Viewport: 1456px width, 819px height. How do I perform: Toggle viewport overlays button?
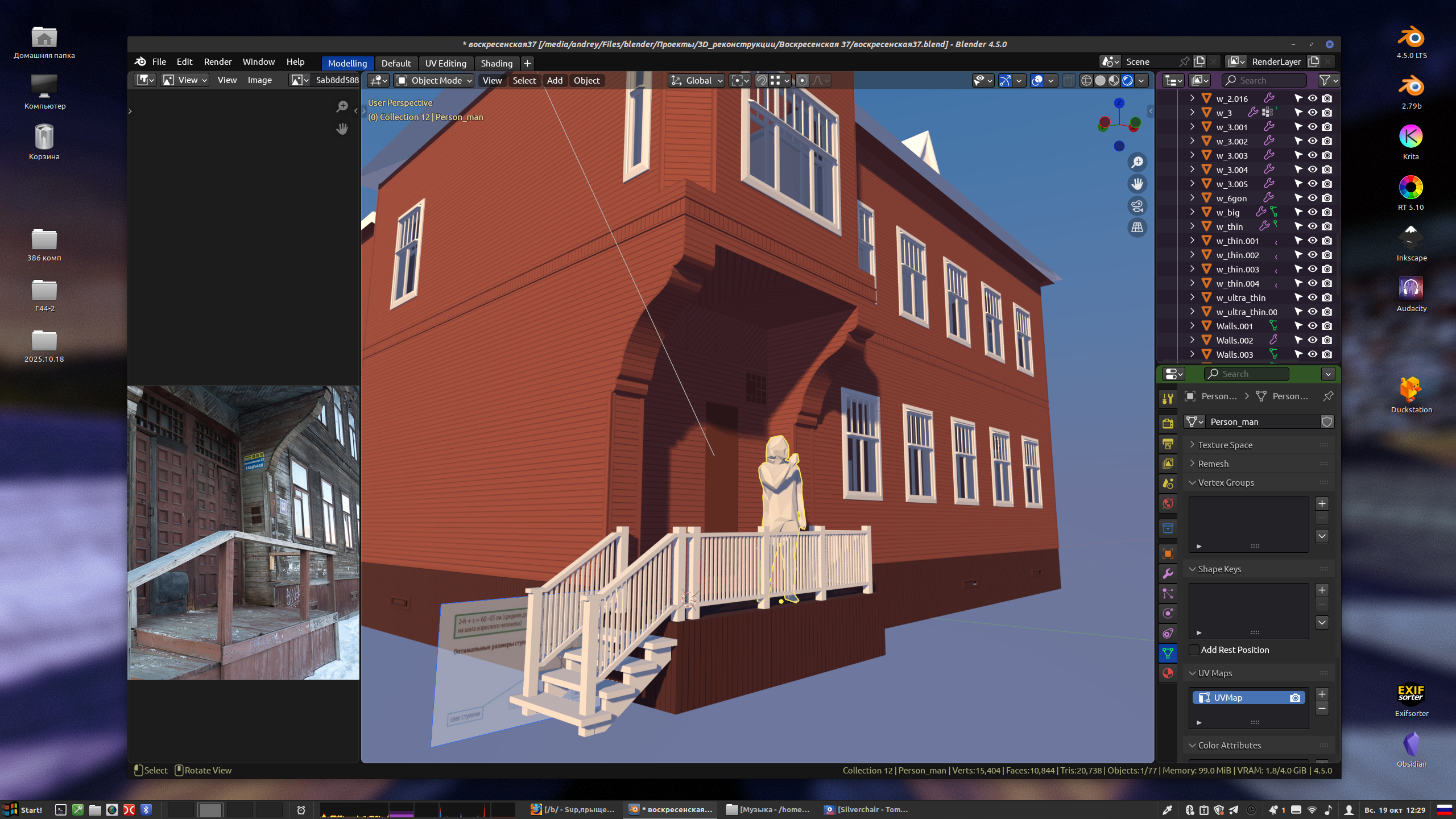pos(1037,81)
